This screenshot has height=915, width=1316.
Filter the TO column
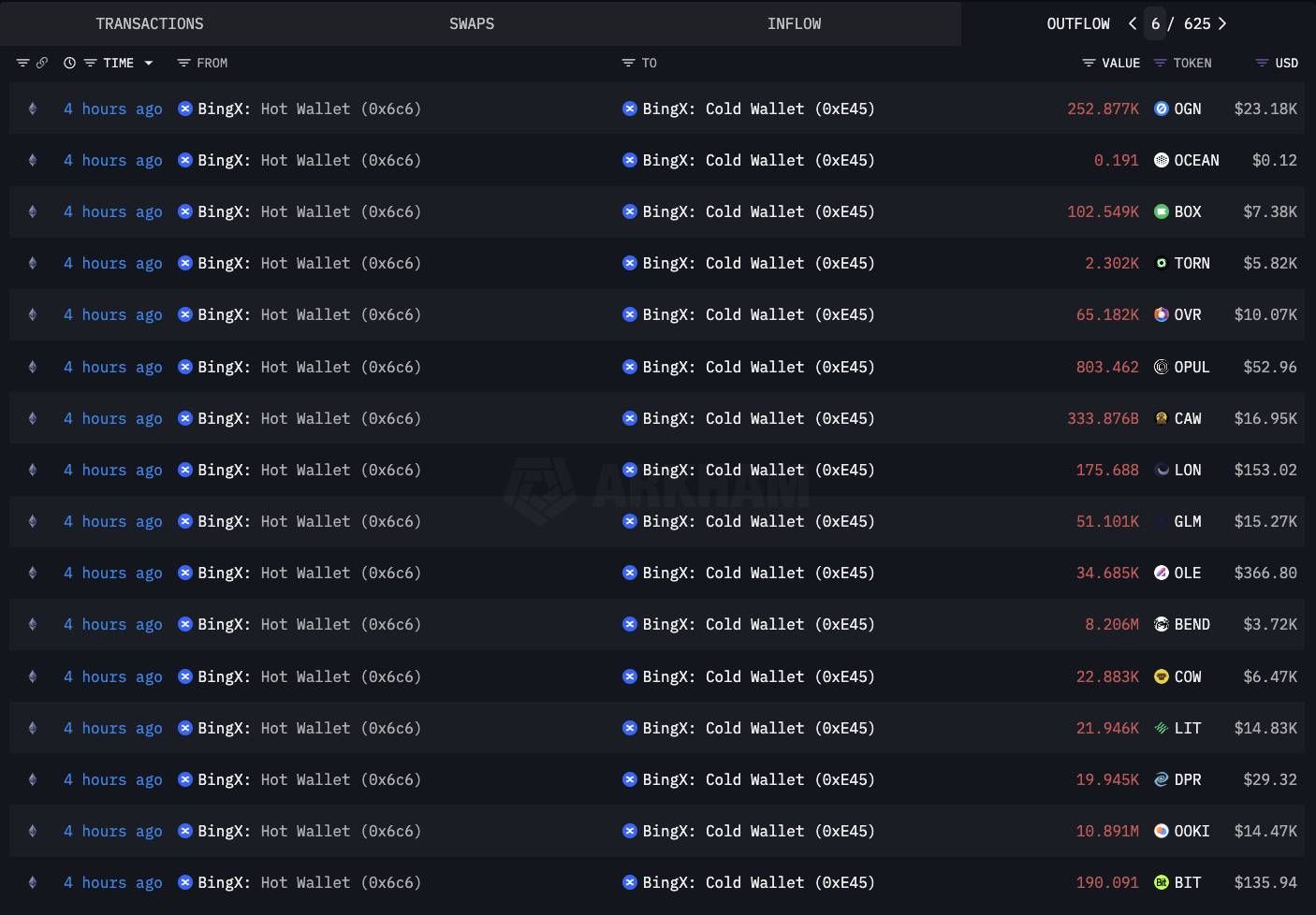628,63
